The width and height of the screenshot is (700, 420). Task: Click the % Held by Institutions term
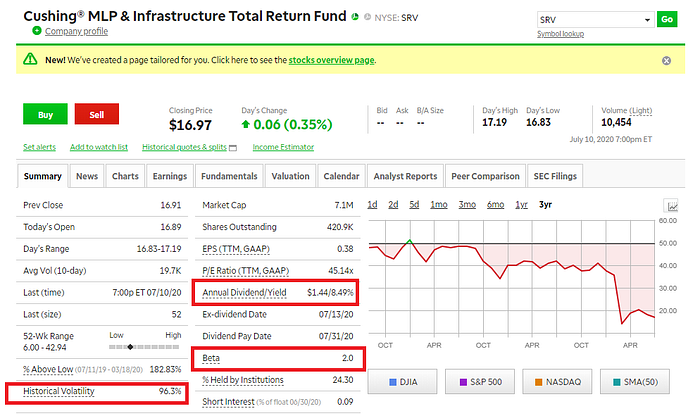click(x=243, y=380)
